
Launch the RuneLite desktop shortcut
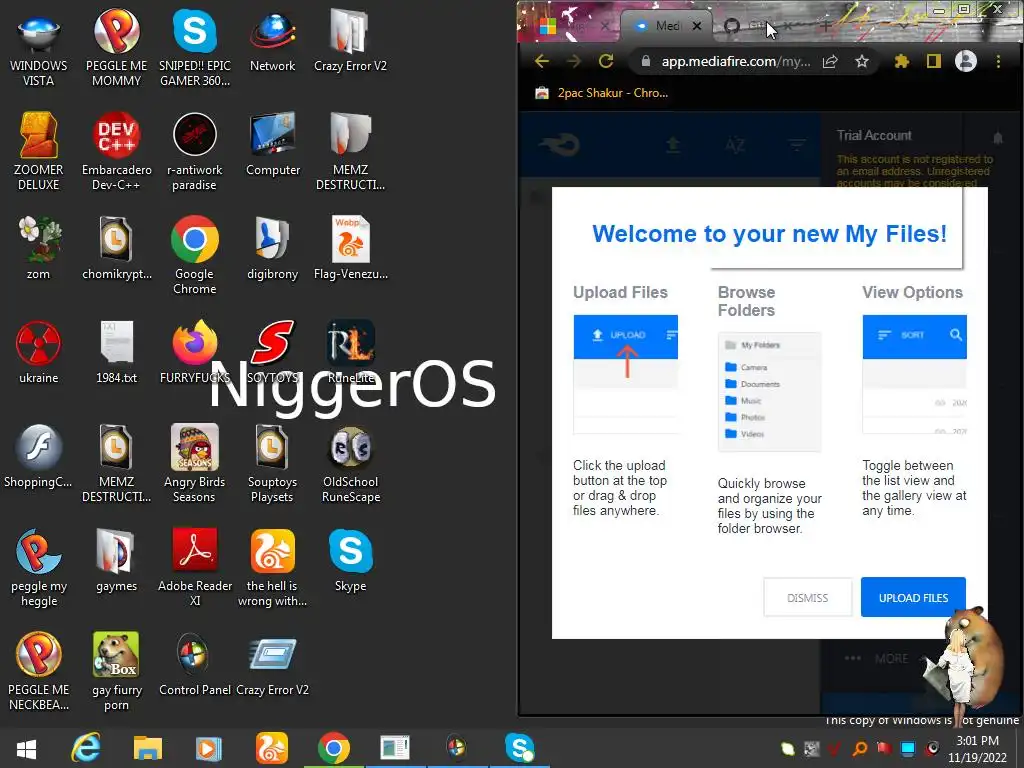coord(351,352)
